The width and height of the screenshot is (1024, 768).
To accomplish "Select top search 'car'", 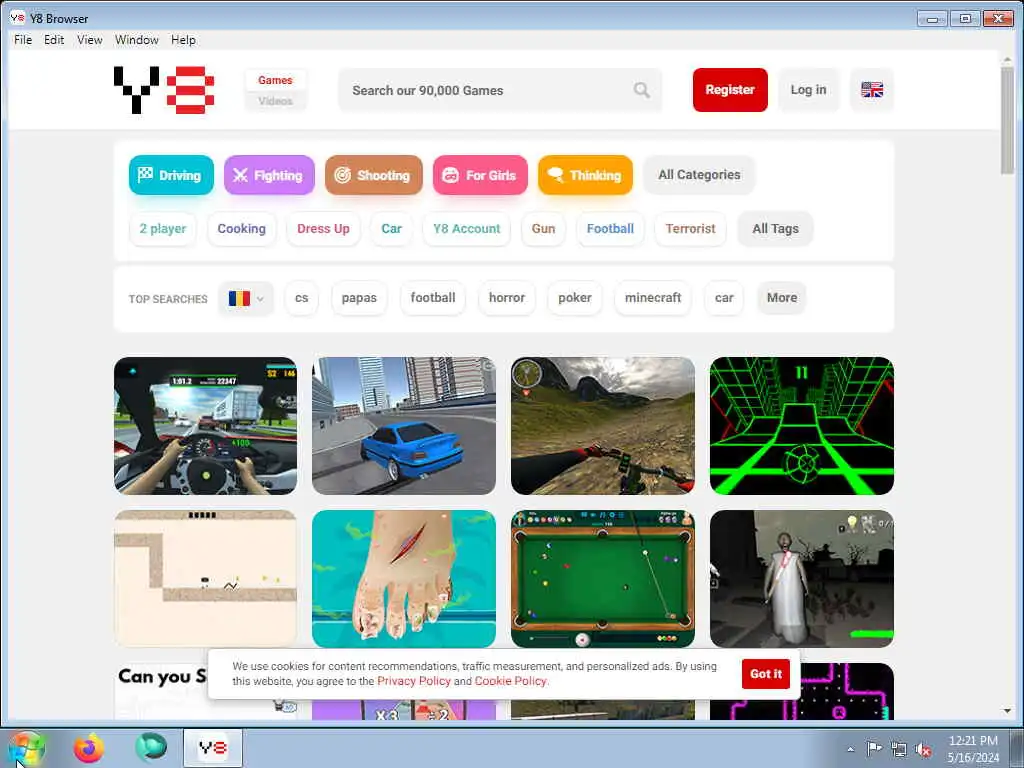I will coord(724,298).
